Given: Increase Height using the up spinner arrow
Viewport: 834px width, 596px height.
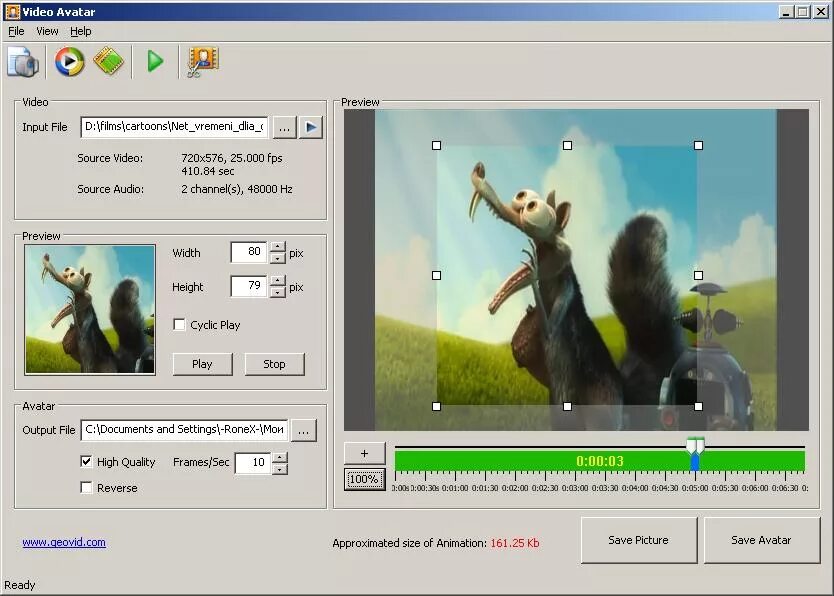Looking at the screenshot, I should 278,281.
